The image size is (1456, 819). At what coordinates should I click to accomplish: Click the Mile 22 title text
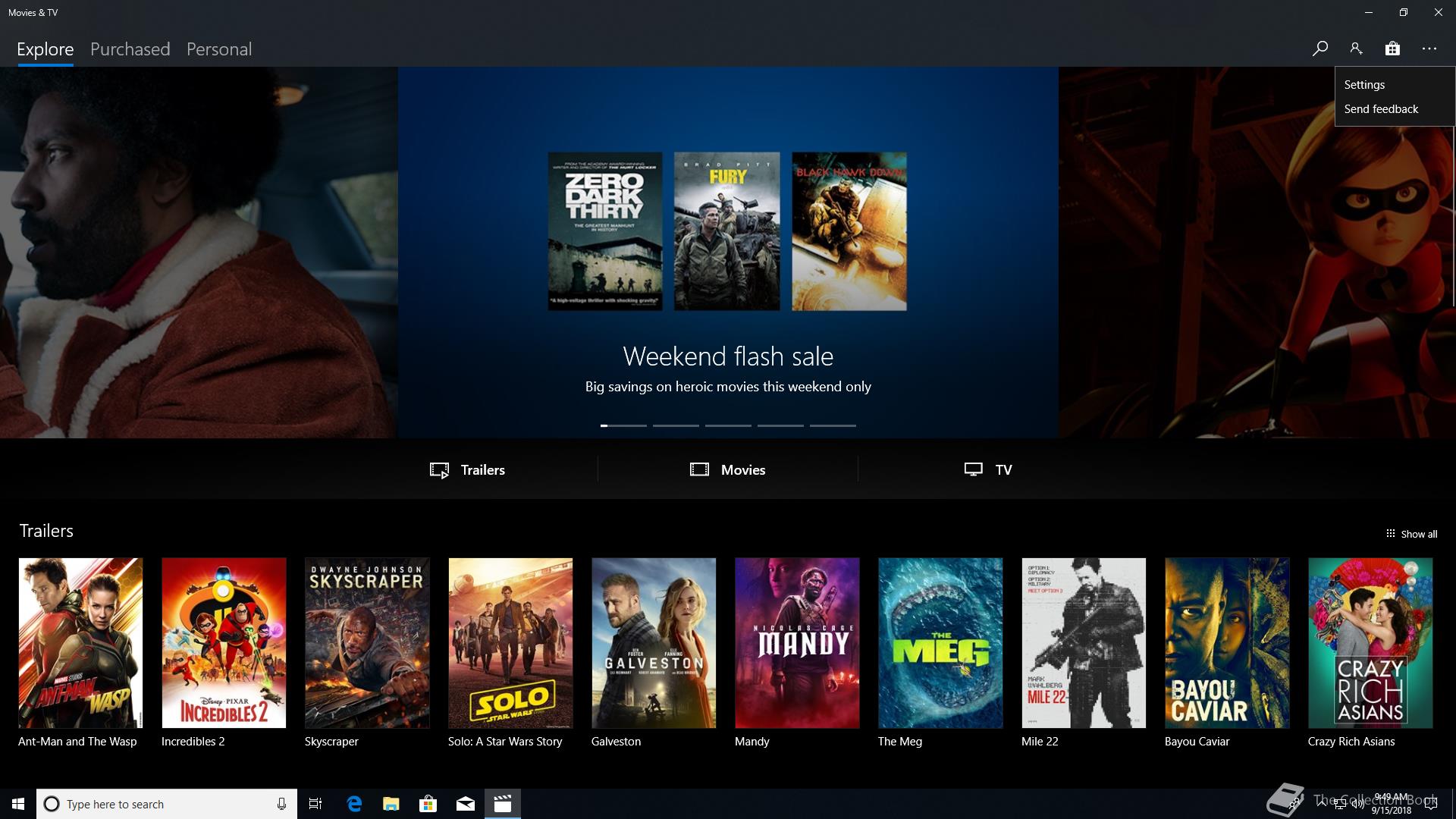pyautogui.click(x=1040, y=742)
